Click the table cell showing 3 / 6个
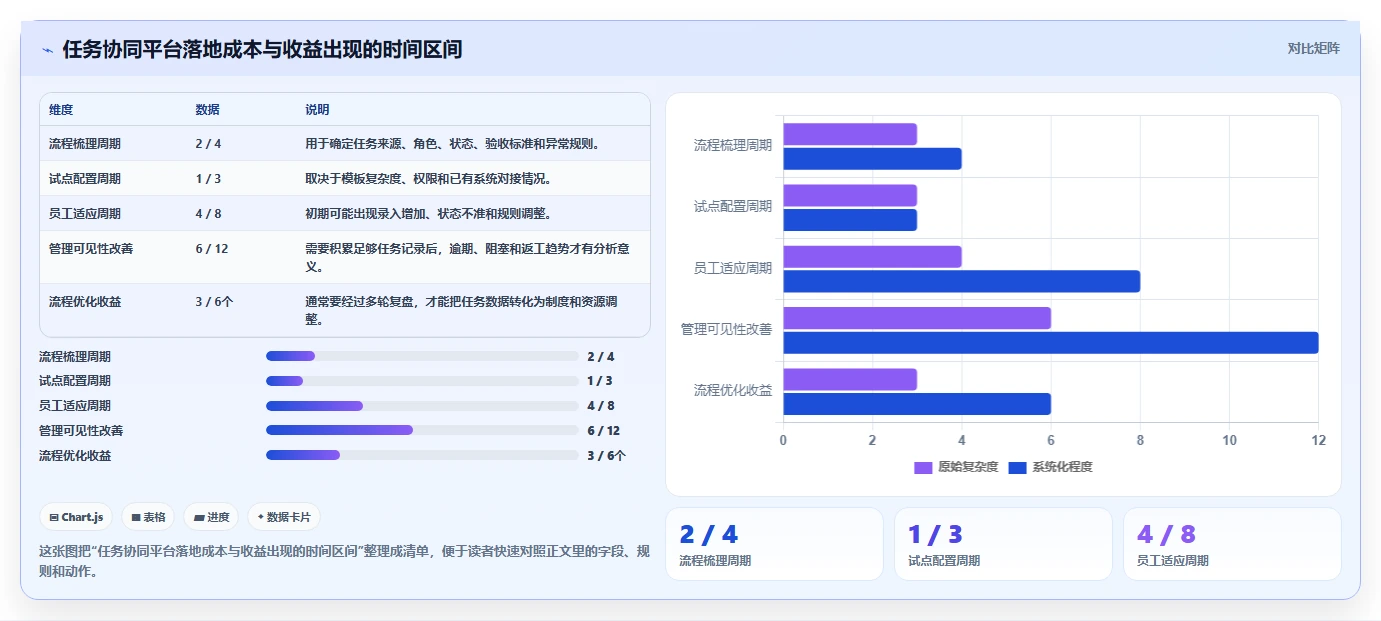 [215, 302]
